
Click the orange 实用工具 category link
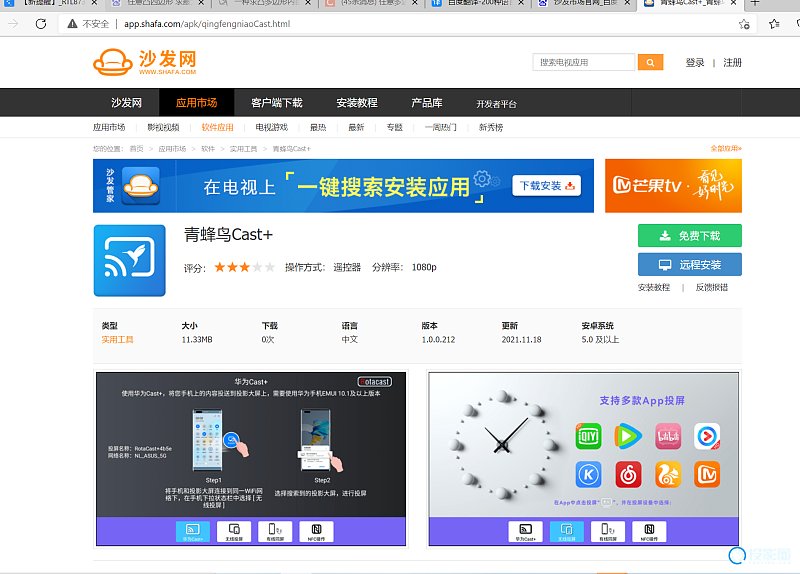click(x=117, y=339)
